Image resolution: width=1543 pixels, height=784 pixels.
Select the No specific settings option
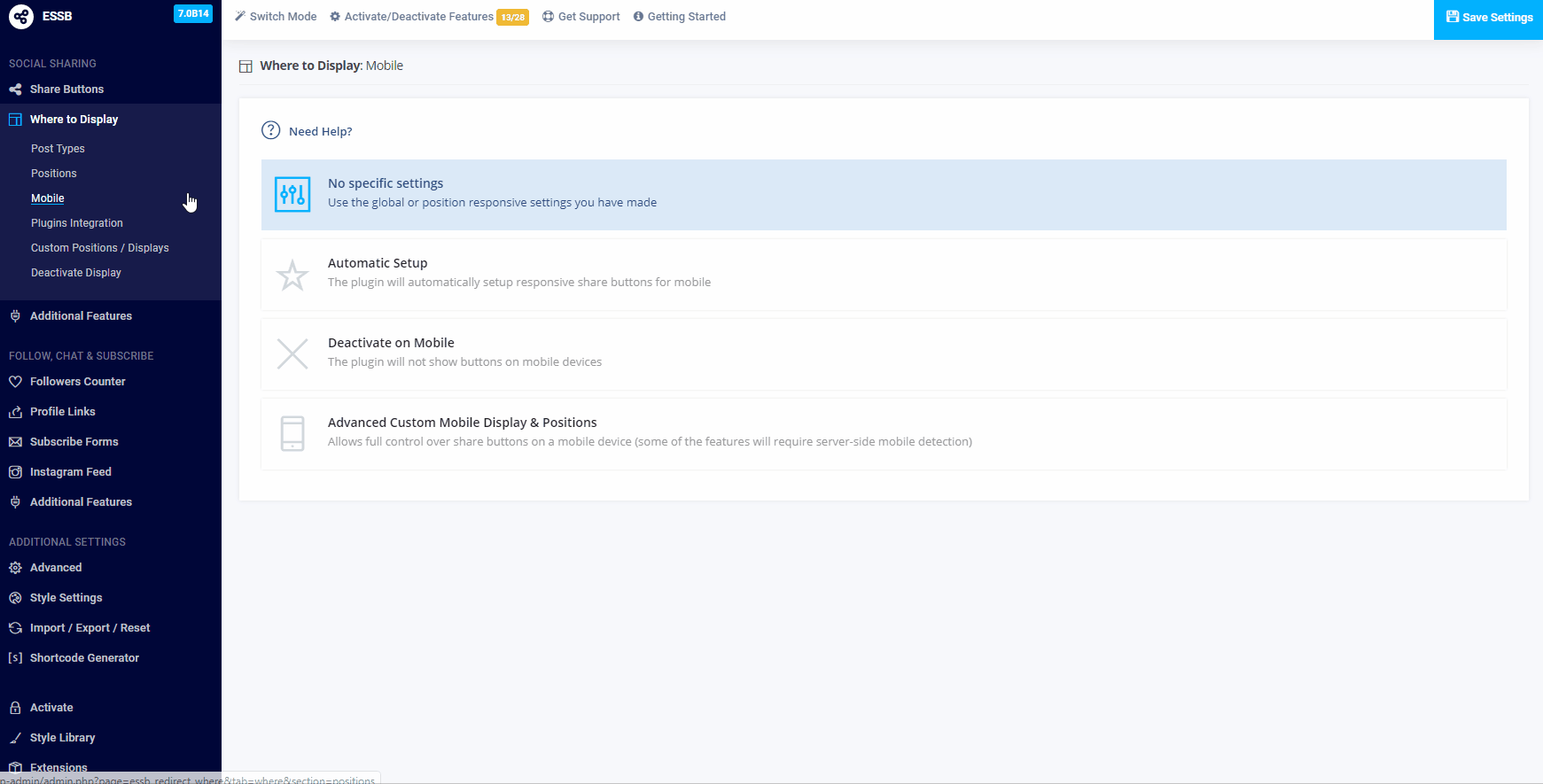(x=883, y=195)
